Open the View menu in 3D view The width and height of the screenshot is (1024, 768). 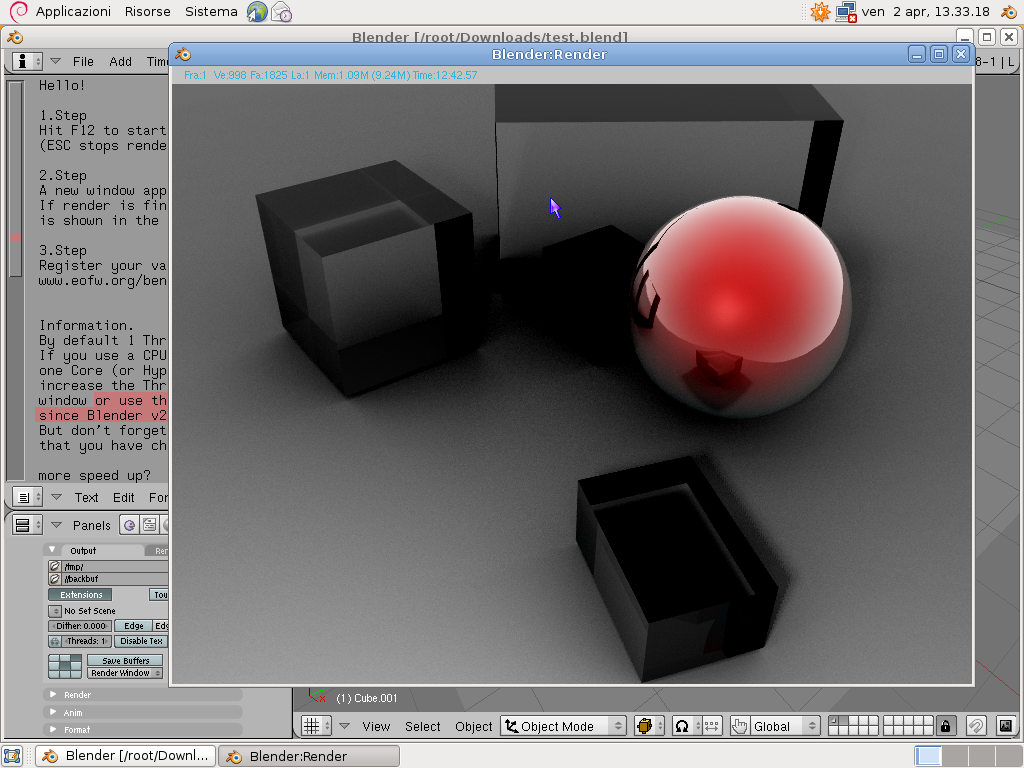pyautogui.click(x=376, y=726)
